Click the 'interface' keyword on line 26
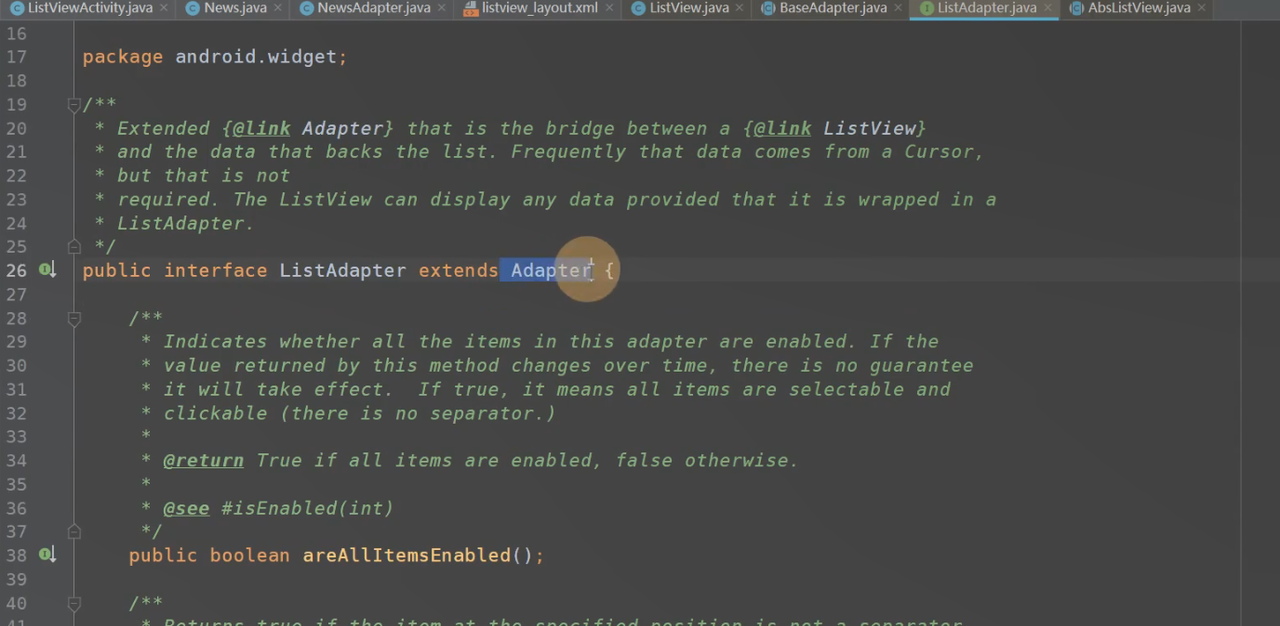This screenshot has width=1280, height=626. pos(216,270)
